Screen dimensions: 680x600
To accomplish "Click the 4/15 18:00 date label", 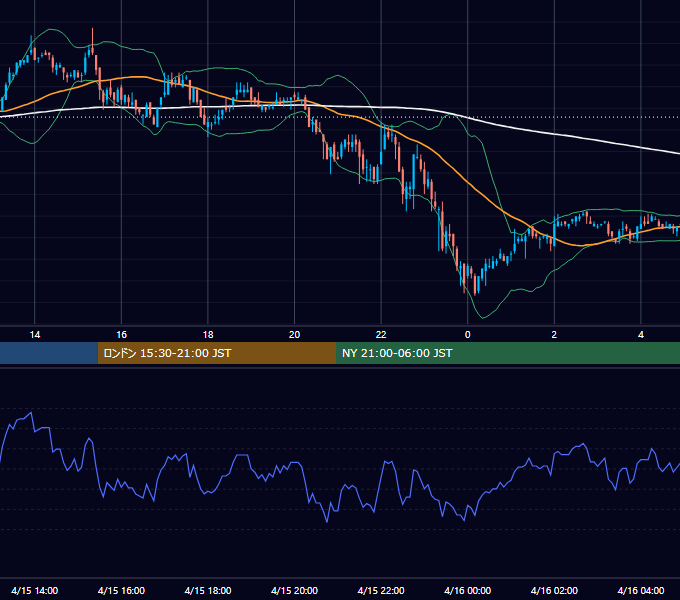I will click(x=208, y=590).
